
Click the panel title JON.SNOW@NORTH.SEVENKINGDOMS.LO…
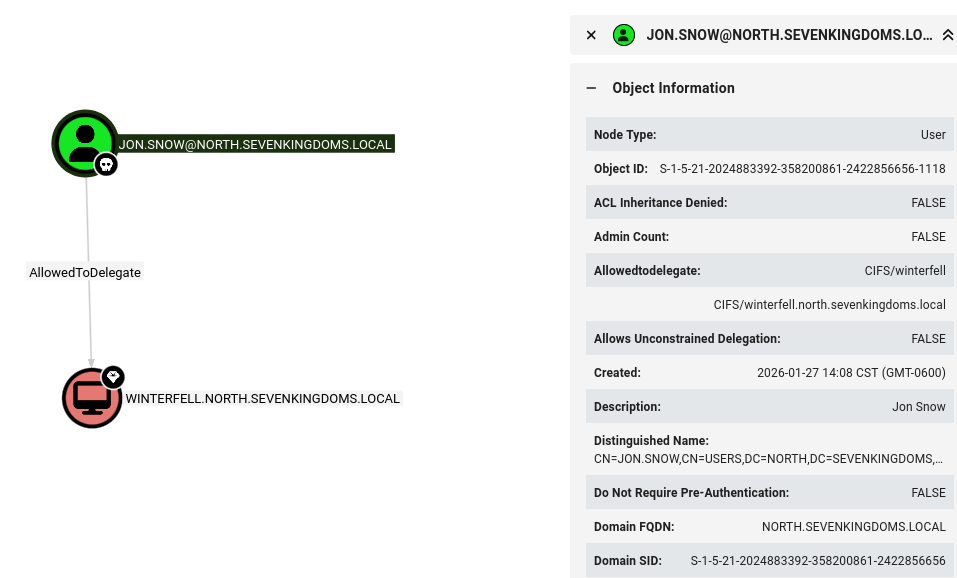click(x=789, y=35)
